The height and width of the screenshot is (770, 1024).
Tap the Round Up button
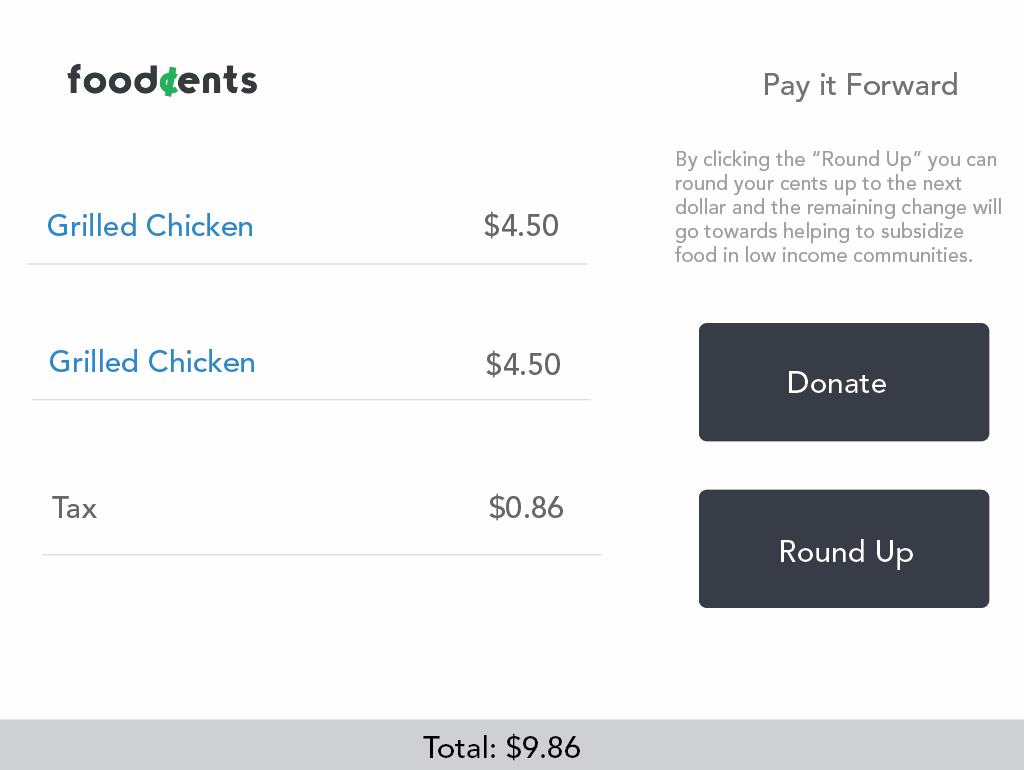pyautogui.click(x=844, y=549)
